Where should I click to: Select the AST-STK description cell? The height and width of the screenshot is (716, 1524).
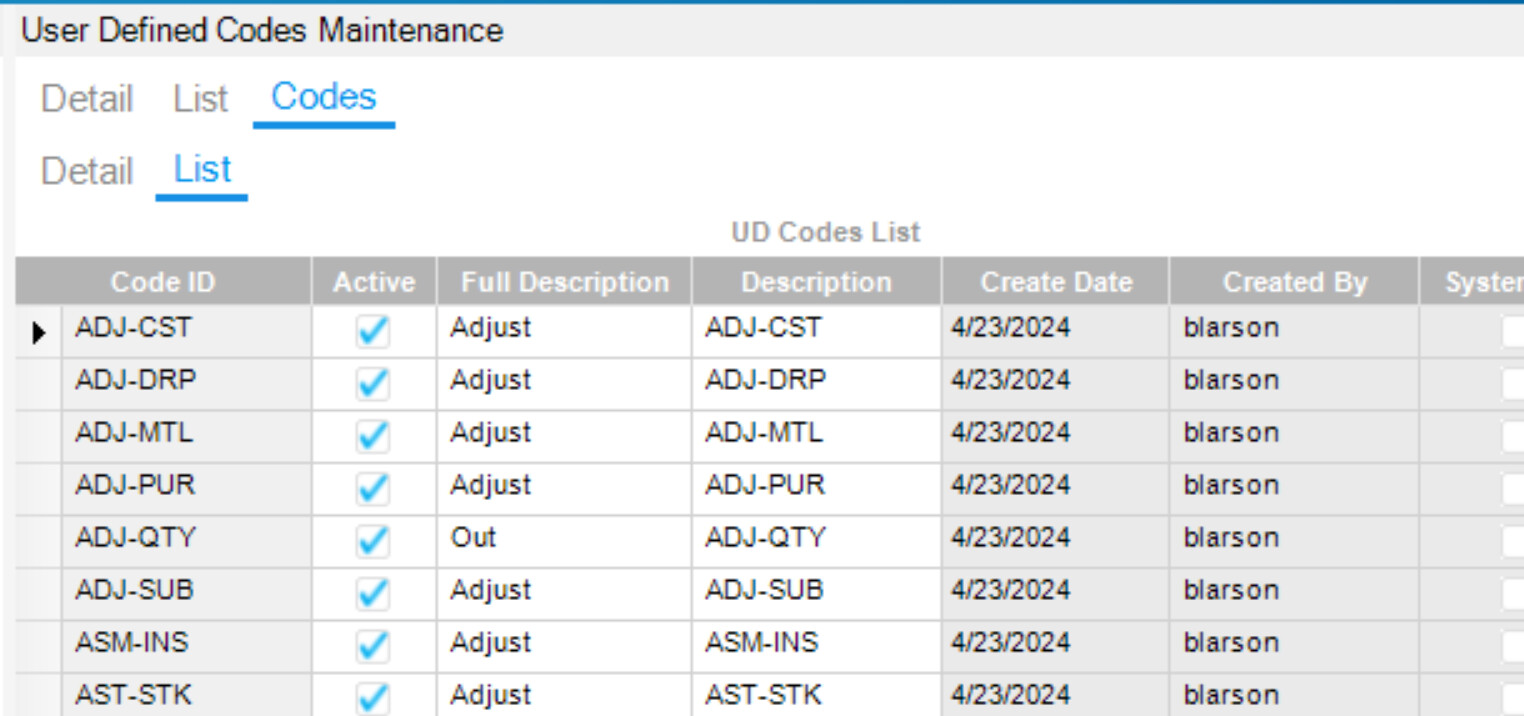[x=815, y=695]
